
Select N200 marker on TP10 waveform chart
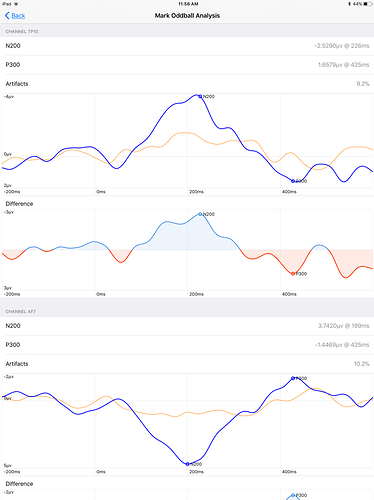[200, 96]
